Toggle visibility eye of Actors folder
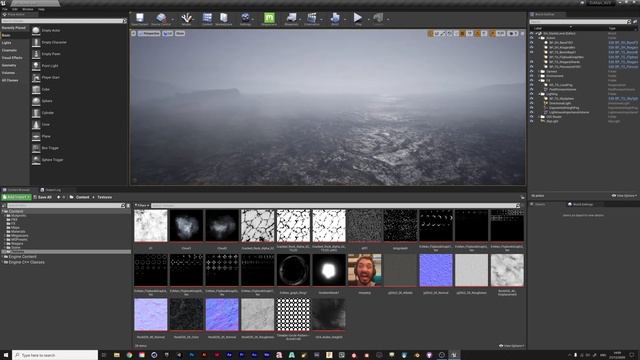Image resolution: width=640 pixels, height=360 pixels. pos(531,38)
